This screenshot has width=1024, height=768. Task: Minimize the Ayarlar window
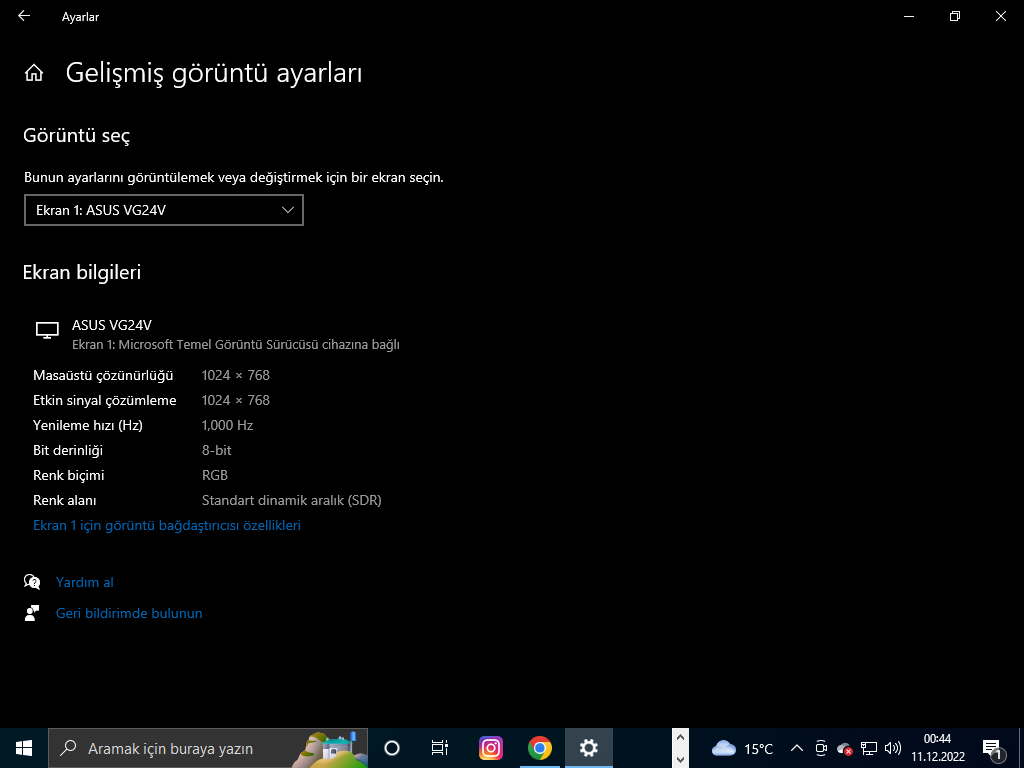908,16
